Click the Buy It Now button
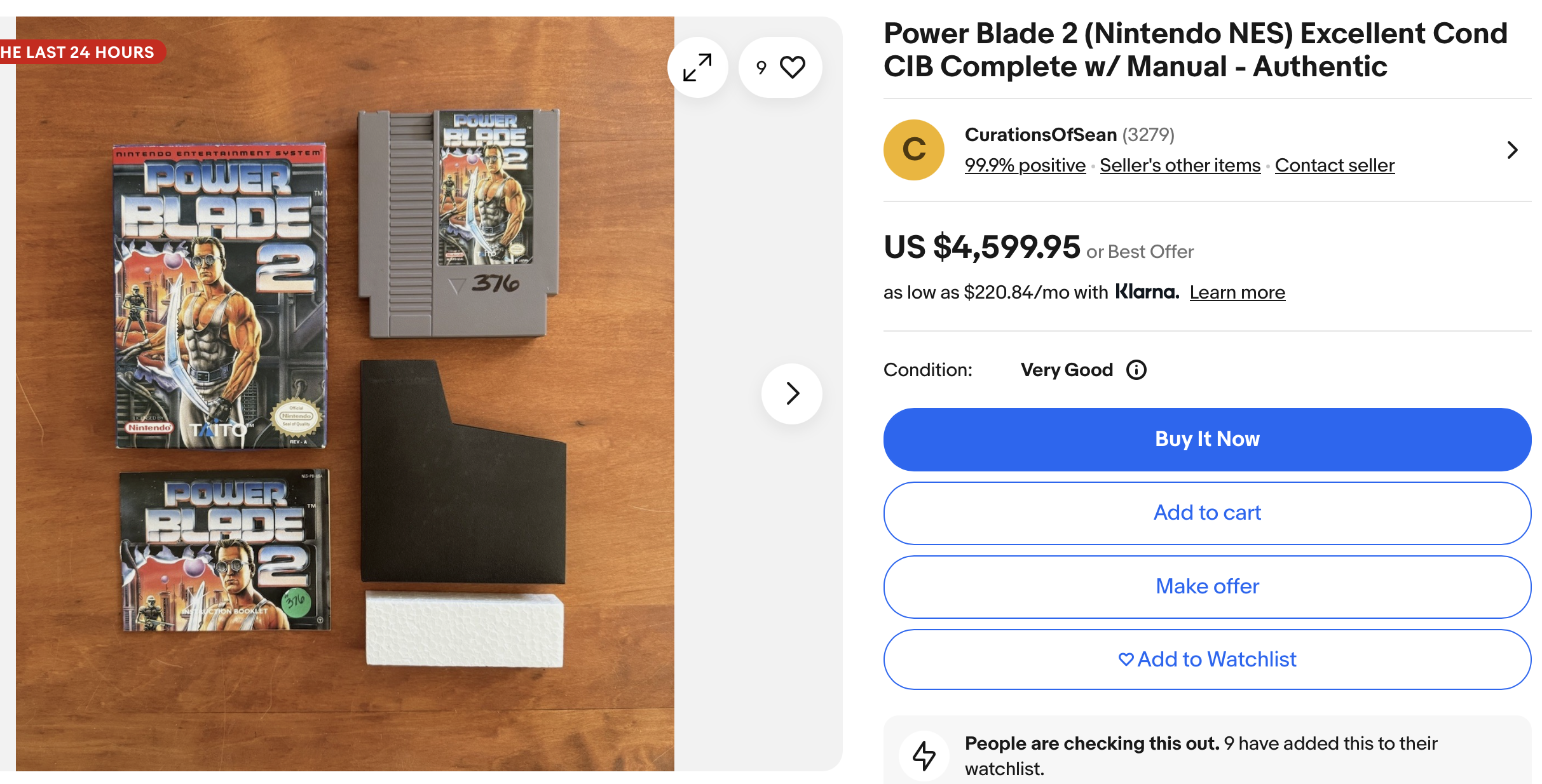 tap(1206, 439)
